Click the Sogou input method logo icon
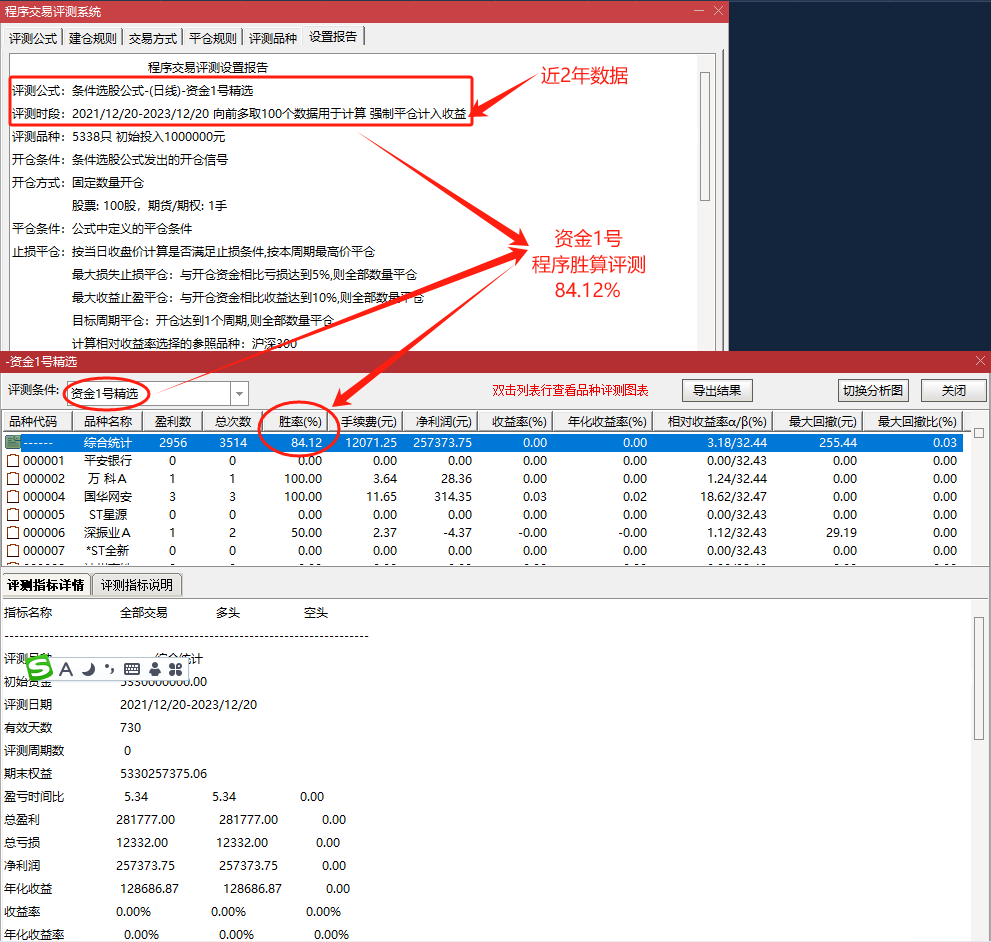This screenshot has height=942, width=991. tap(39, 668)
